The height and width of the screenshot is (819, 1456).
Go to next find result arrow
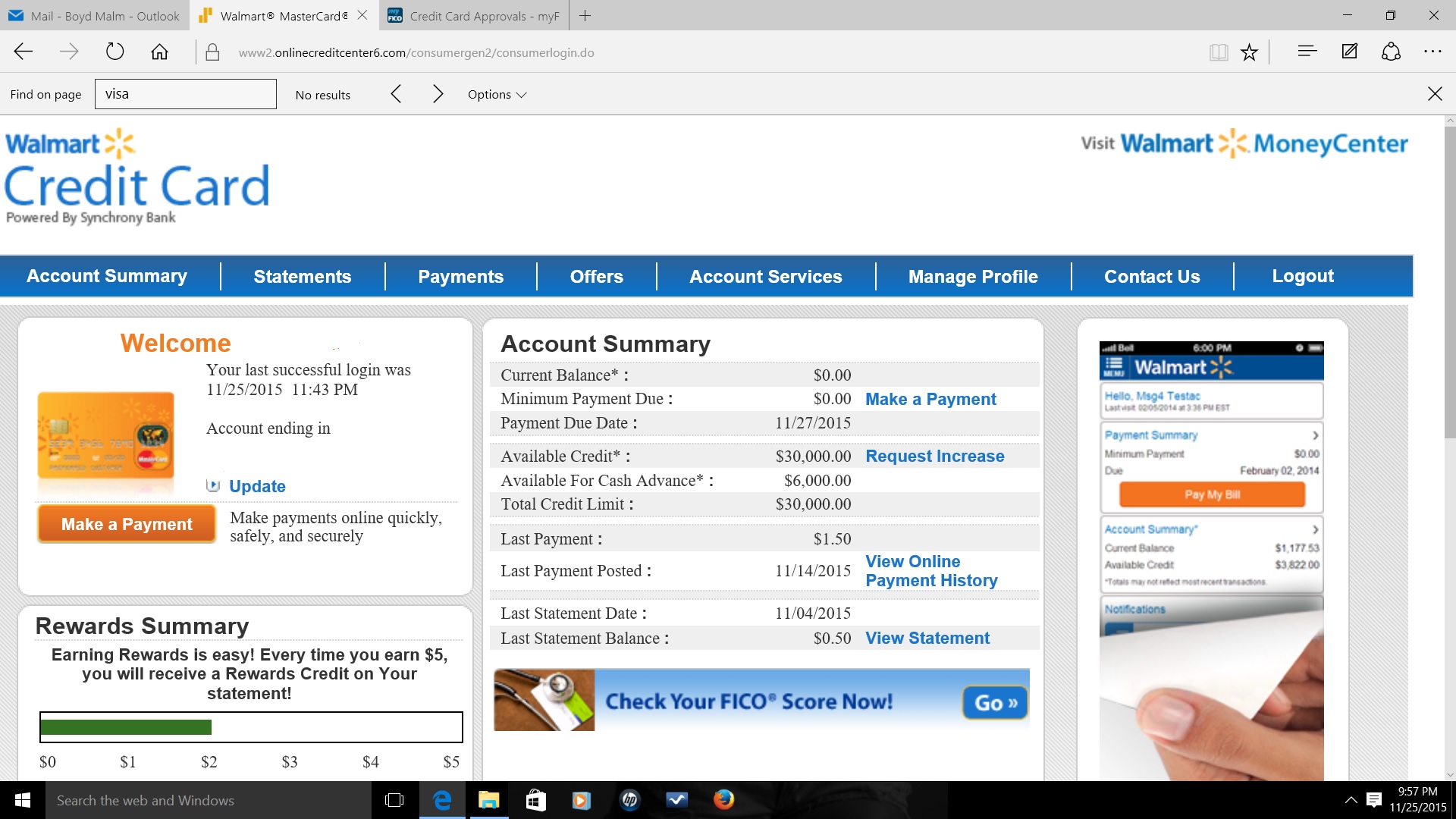pos(438,94)
